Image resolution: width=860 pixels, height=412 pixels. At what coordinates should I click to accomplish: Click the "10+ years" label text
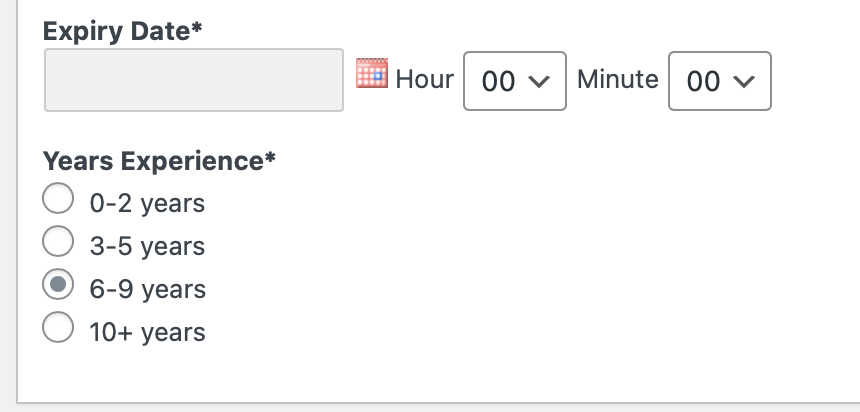point(147,332)
